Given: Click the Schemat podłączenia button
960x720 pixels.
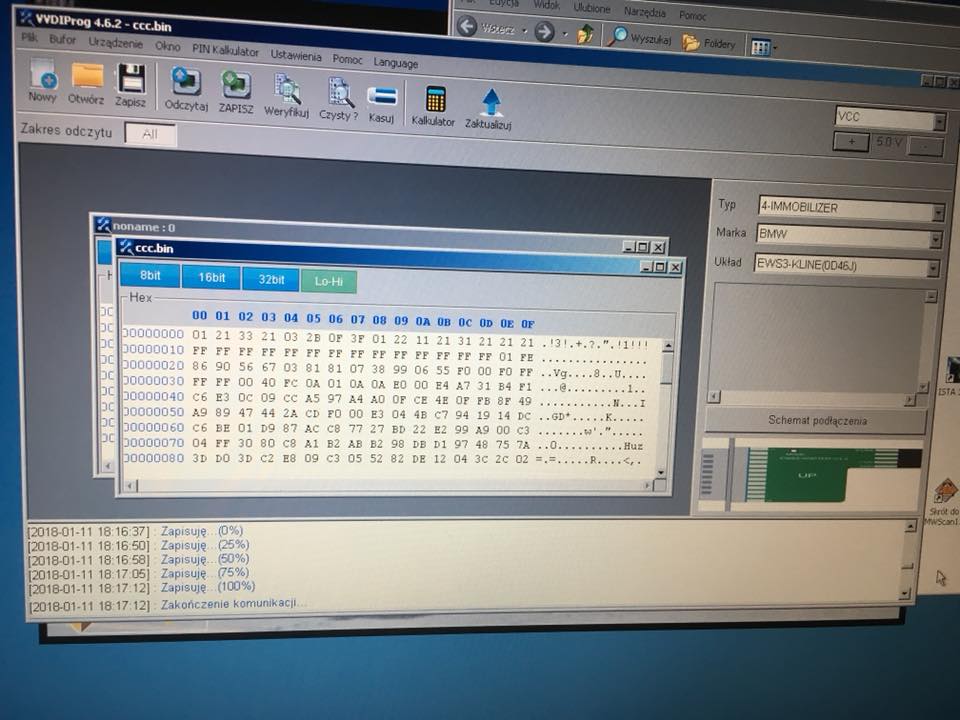Looking at the screenshot, I should pos(817,421).
